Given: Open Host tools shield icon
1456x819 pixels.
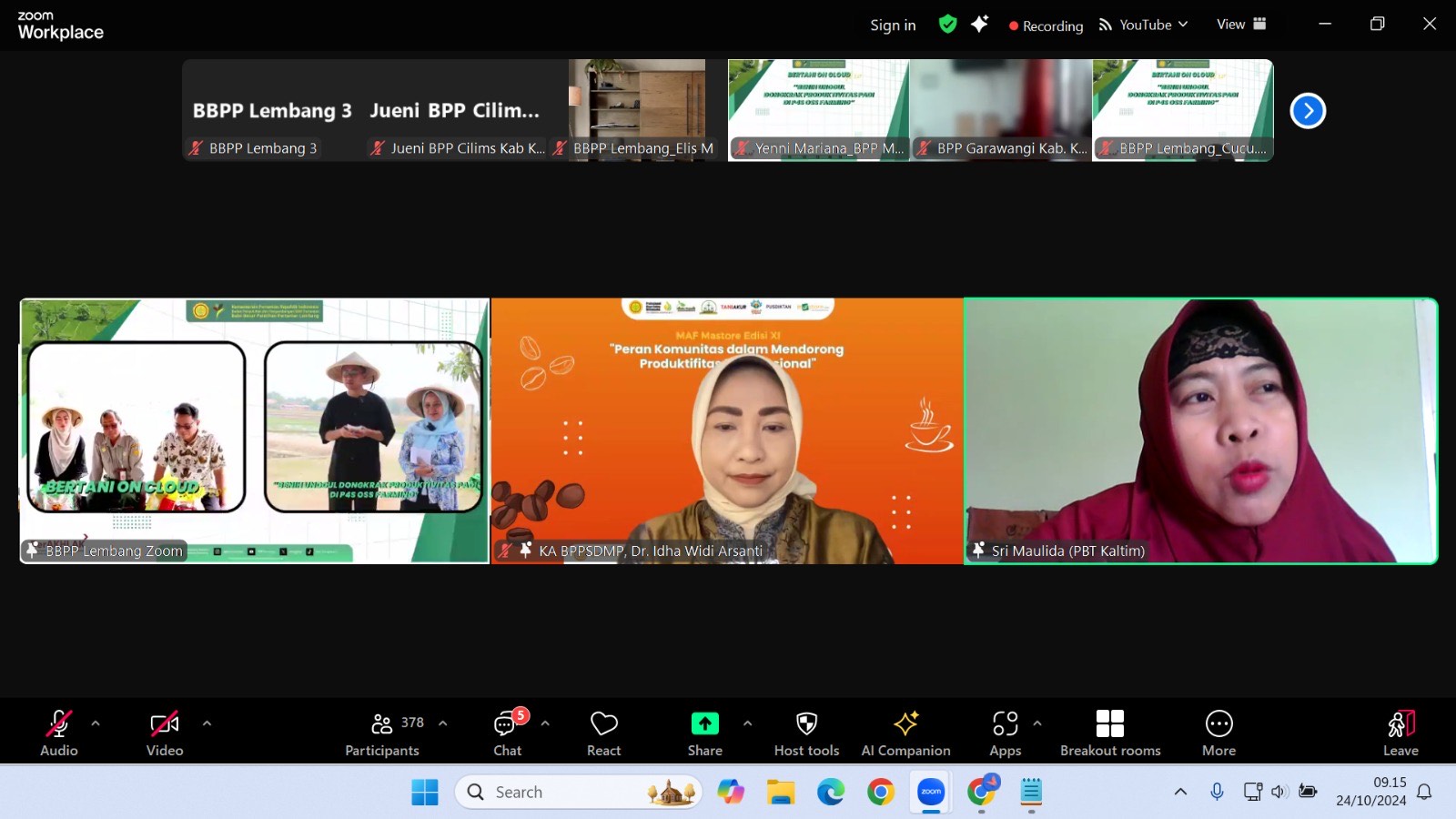Looking at the screenshot, I should click(x=806, y=733).
